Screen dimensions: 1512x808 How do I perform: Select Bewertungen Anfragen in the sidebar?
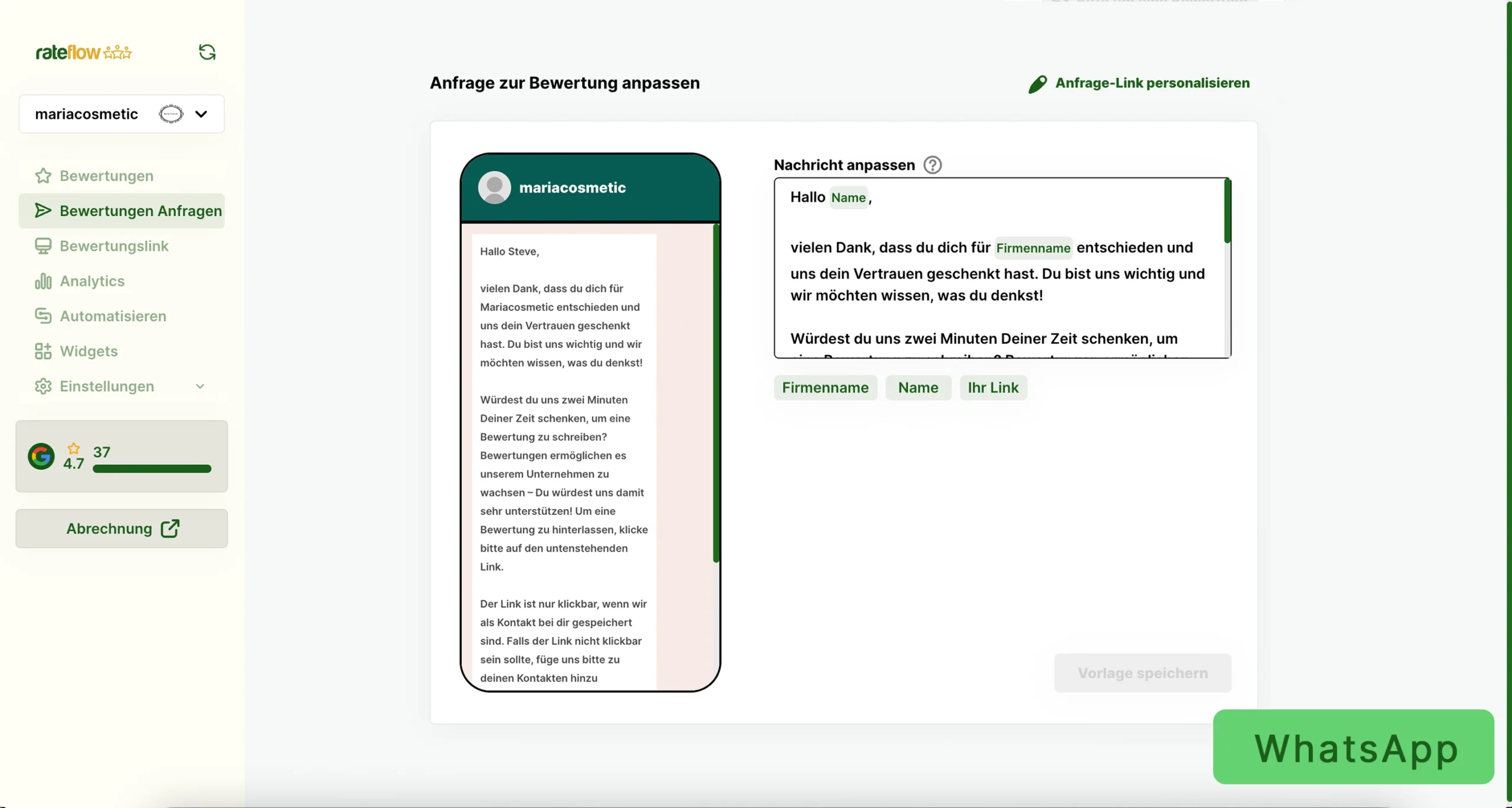141,211
